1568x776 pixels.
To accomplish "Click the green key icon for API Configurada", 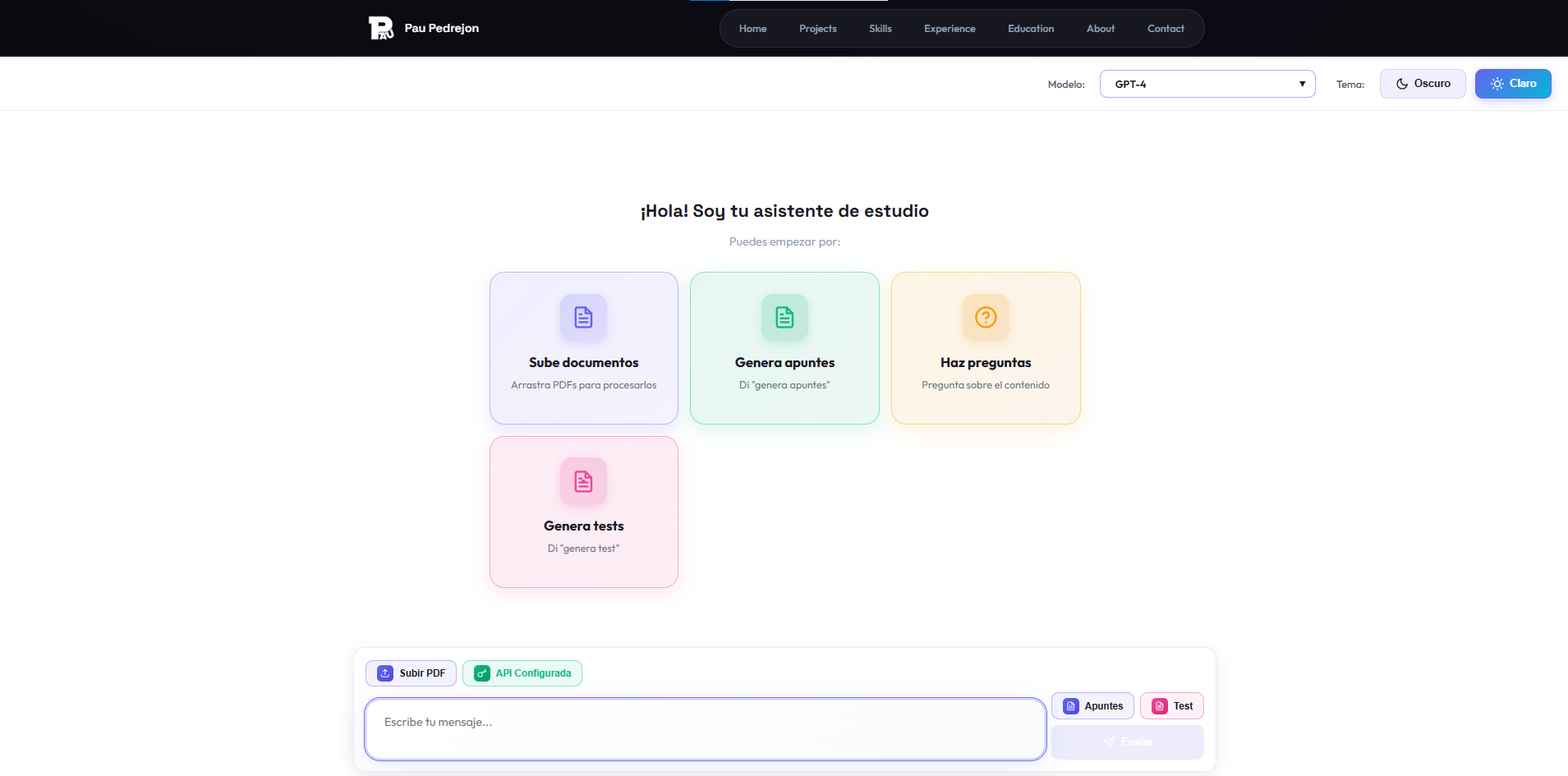I will point(482,673).
